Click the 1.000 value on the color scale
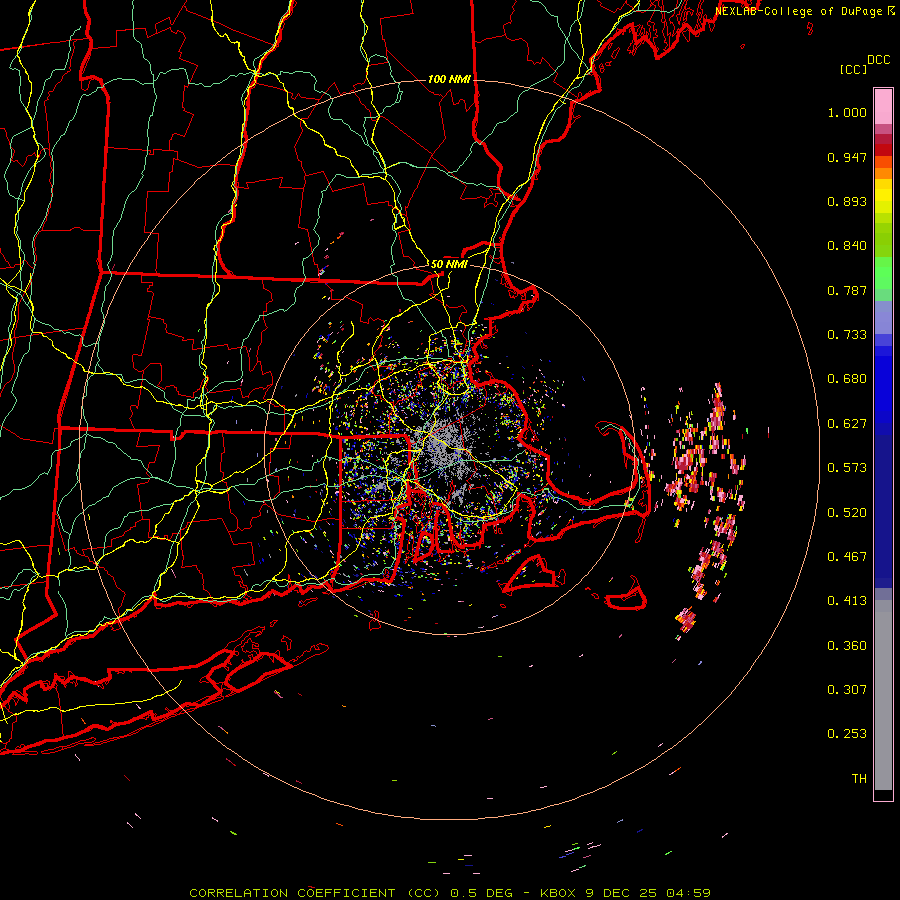The image size is (900, 900). tap(847, 112)
